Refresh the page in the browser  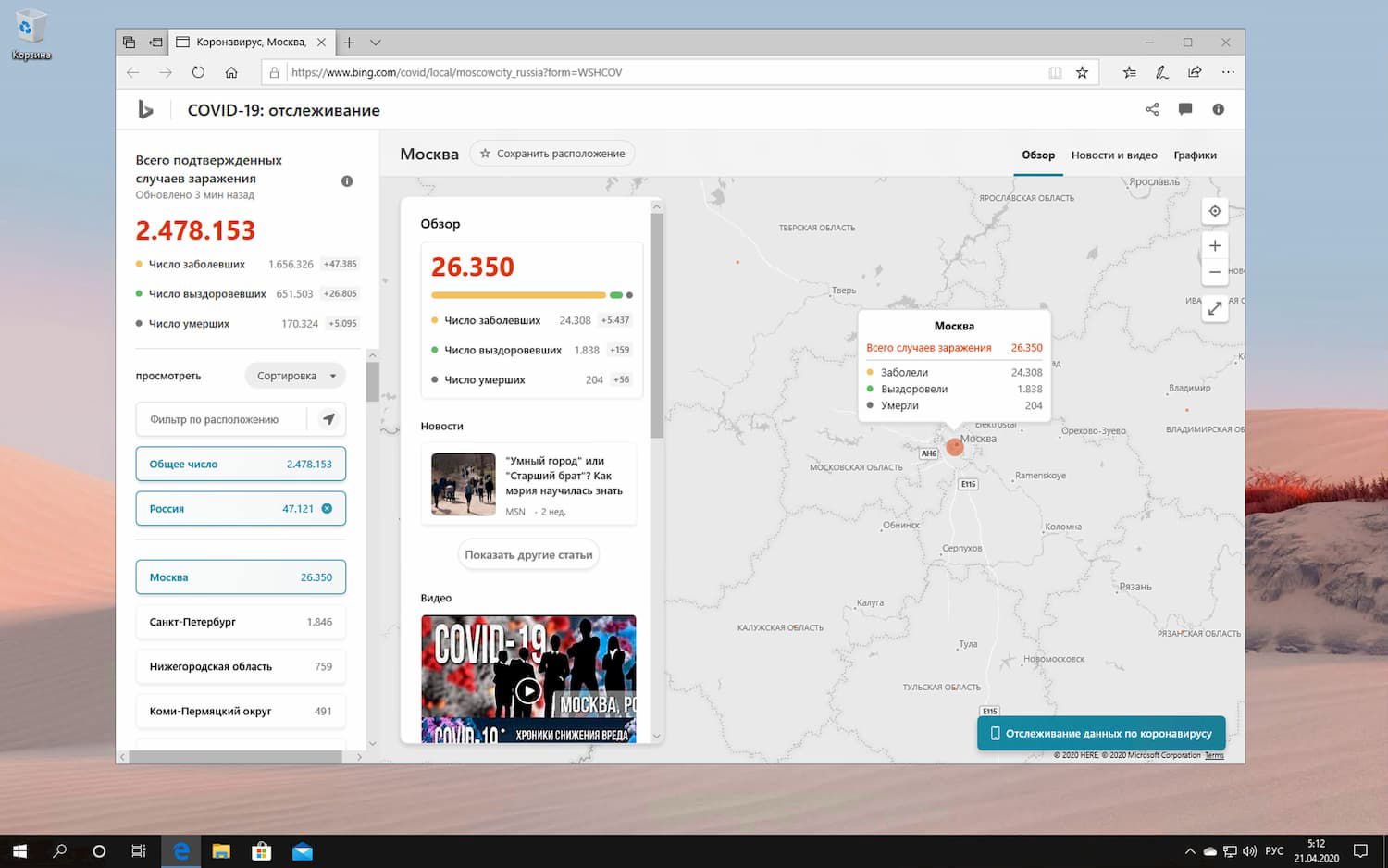coord(198,72)
